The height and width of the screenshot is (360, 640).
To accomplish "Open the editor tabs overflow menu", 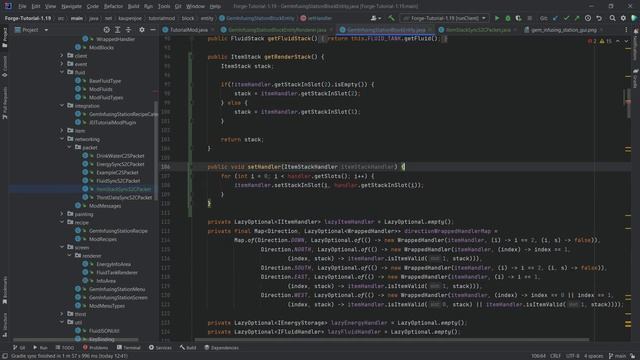I will (x=626, y=30).
